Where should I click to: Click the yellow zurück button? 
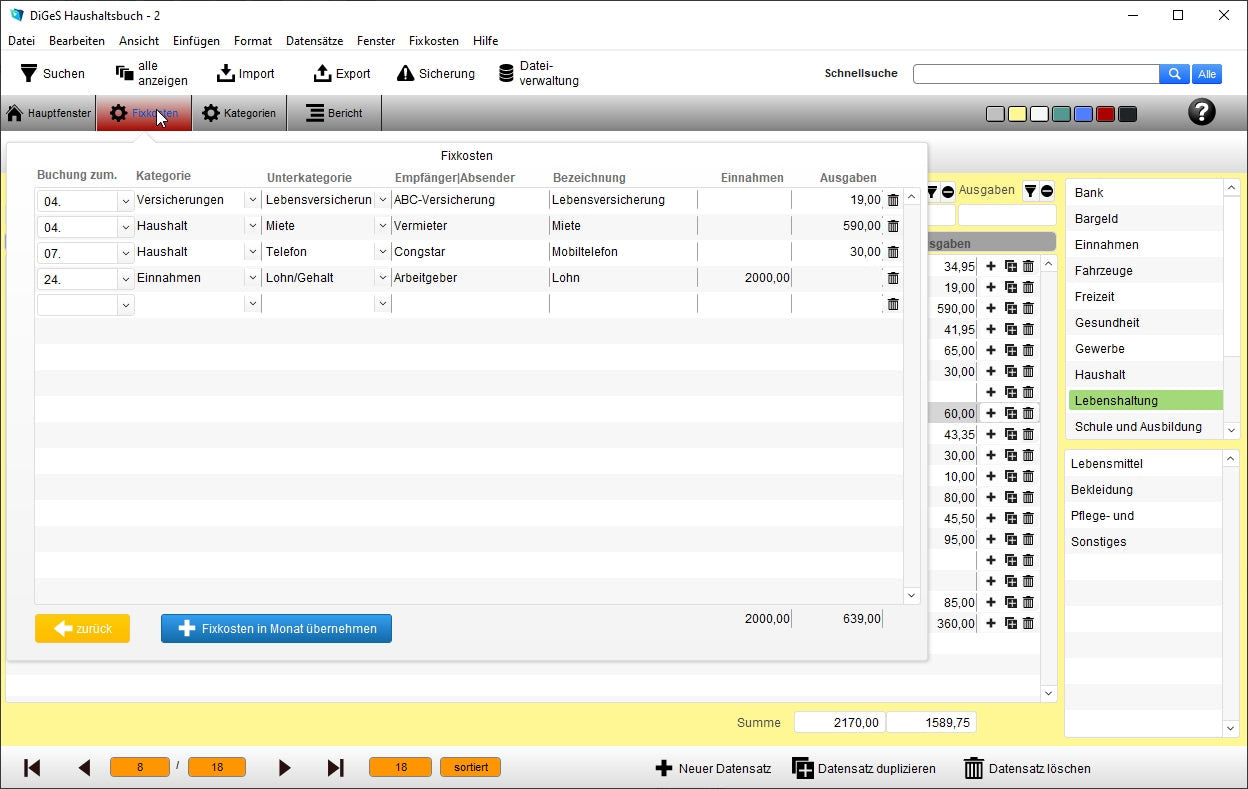coord(82,628)
